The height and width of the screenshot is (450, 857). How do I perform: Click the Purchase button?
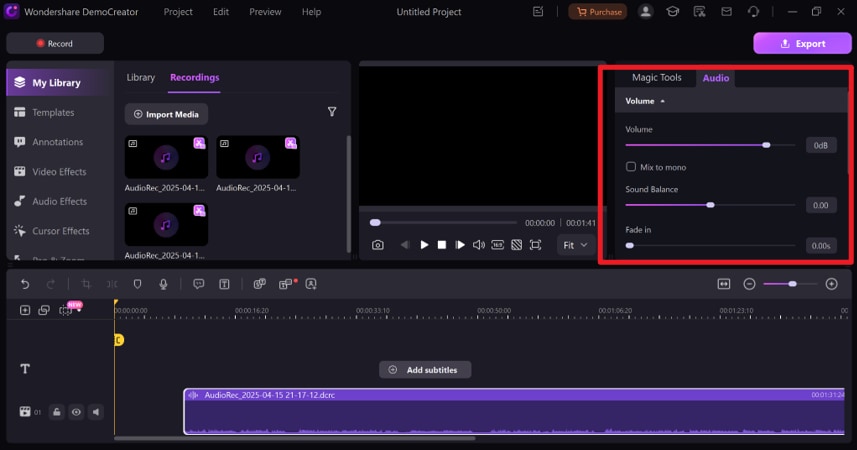coord(598,11)
